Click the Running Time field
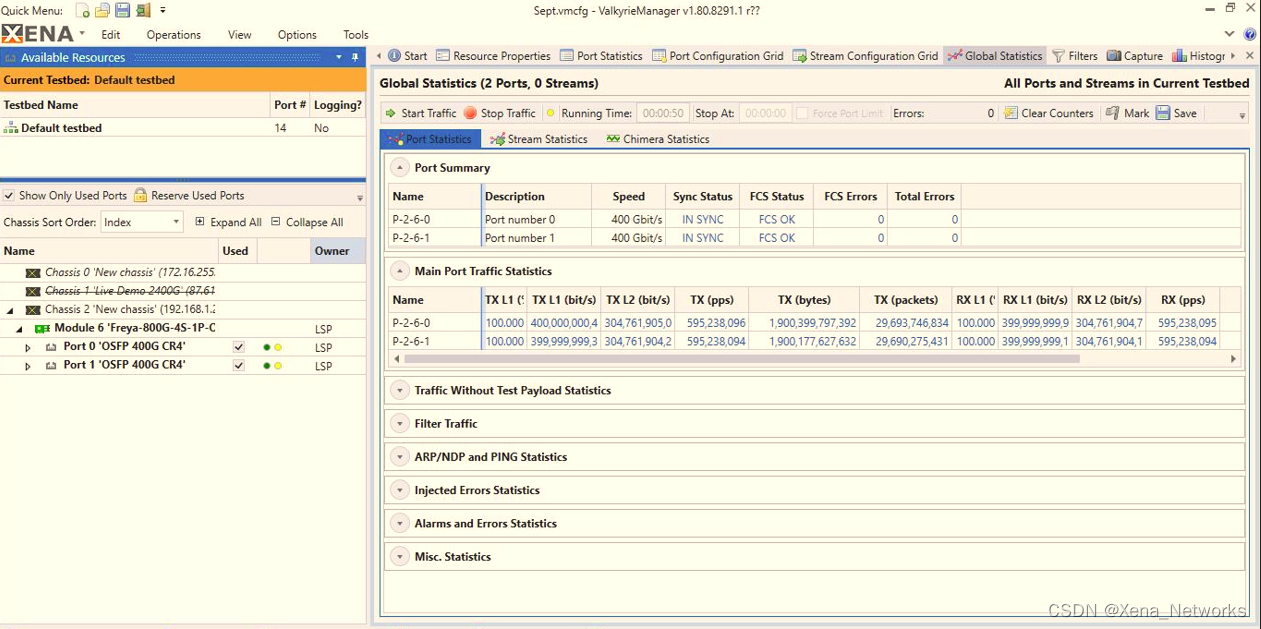This screenshot has width=1261, height=629. 663,113
